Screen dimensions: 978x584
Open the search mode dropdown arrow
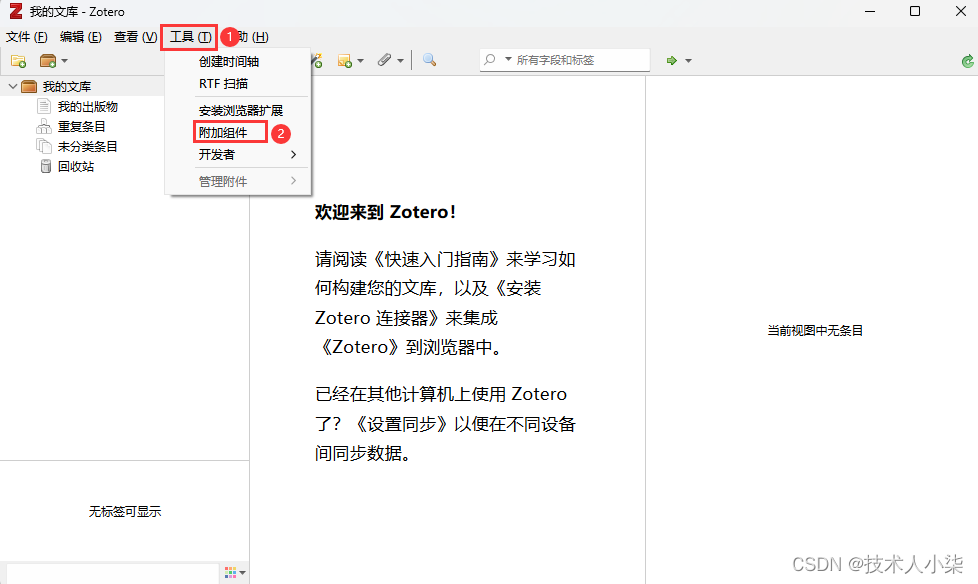click(508, 59)
